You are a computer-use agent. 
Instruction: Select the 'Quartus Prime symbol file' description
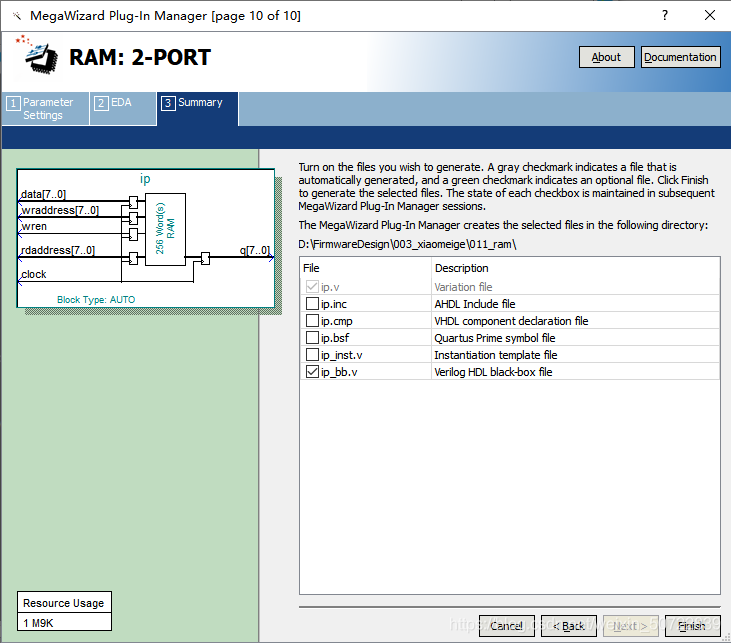495,338
